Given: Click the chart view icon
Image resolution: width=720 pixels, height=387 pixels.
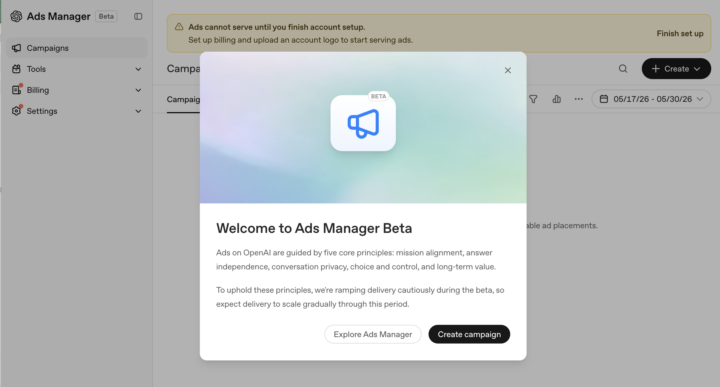Looking at the screenshot, I should [557, 99].
